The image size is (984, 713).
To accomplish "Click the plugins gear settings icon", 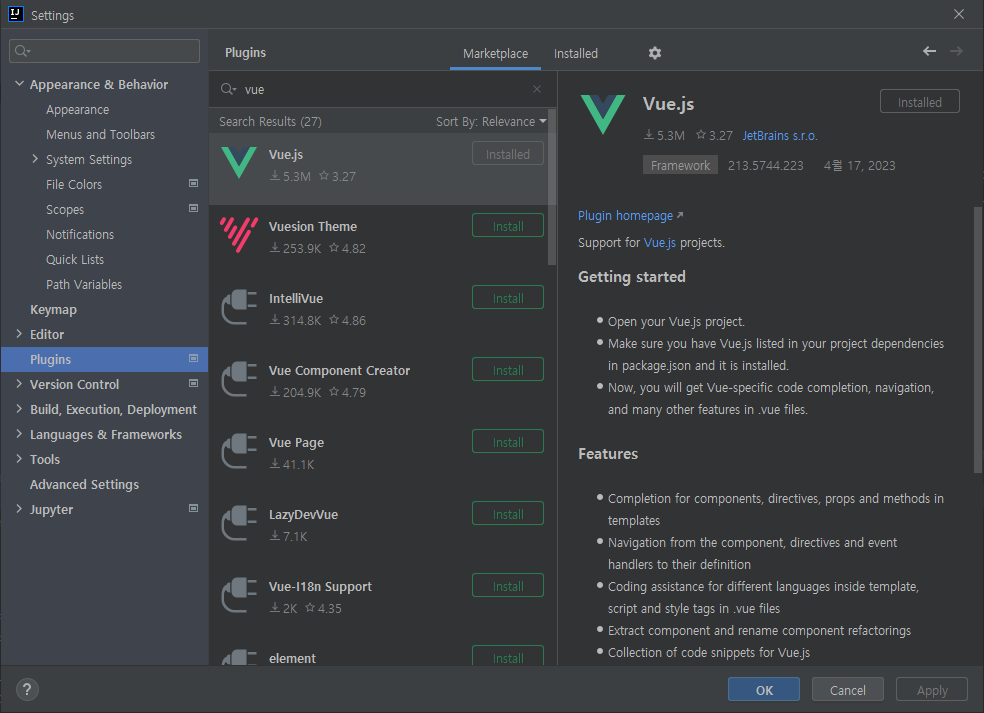I will [655, 53].
